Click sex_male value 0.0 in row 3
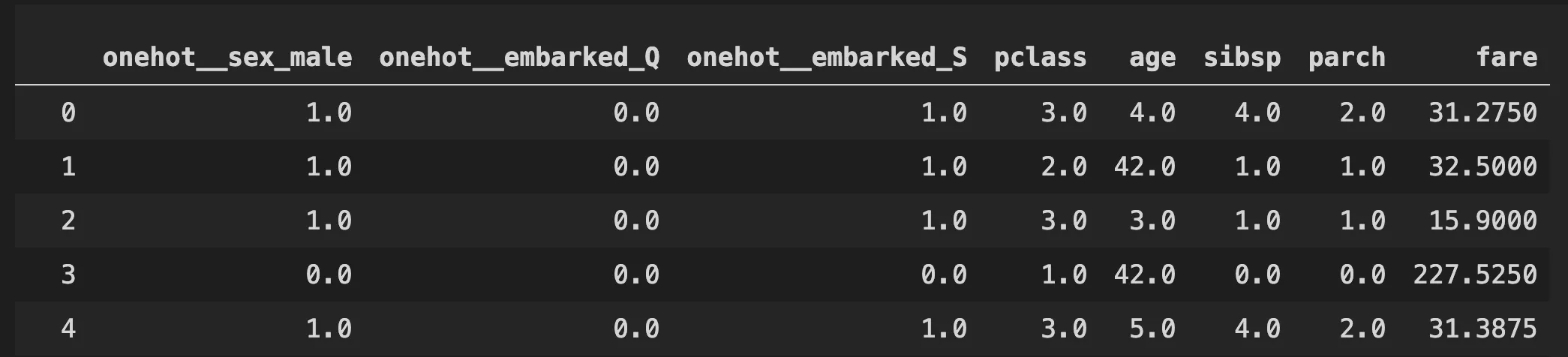 click(329, 274)
